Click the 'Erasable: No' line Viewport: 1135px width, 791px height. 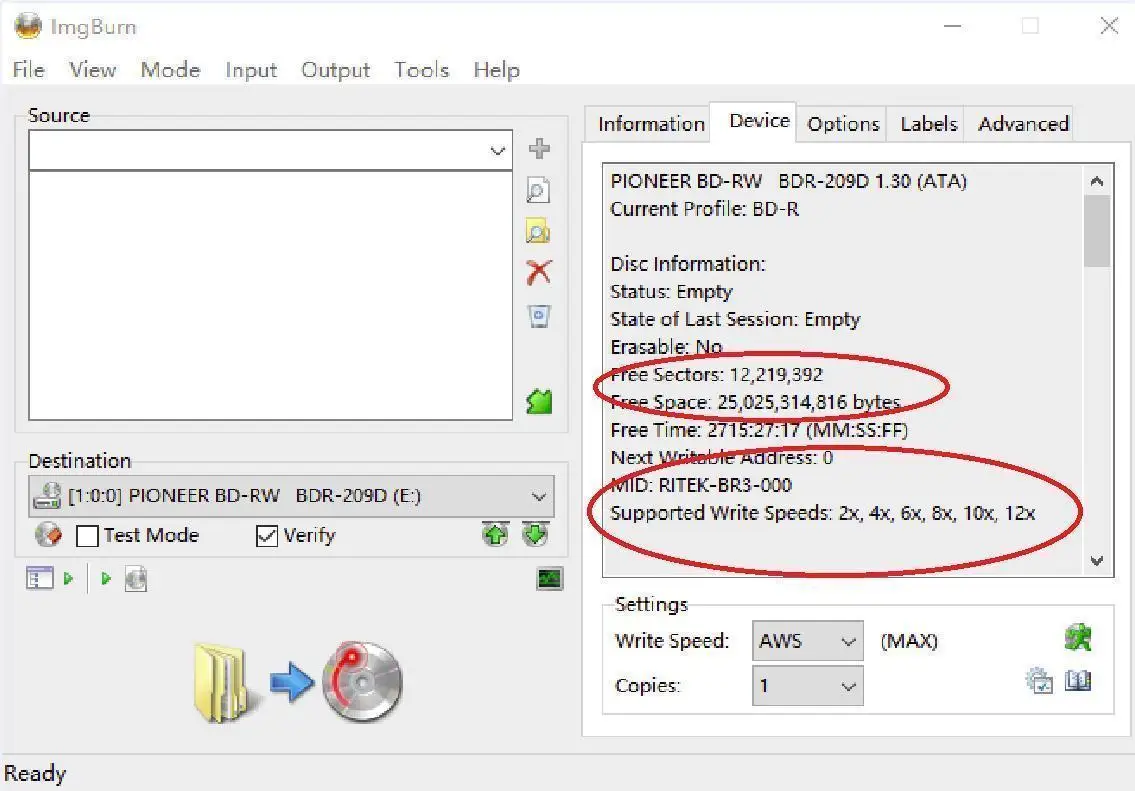(666, 347)
